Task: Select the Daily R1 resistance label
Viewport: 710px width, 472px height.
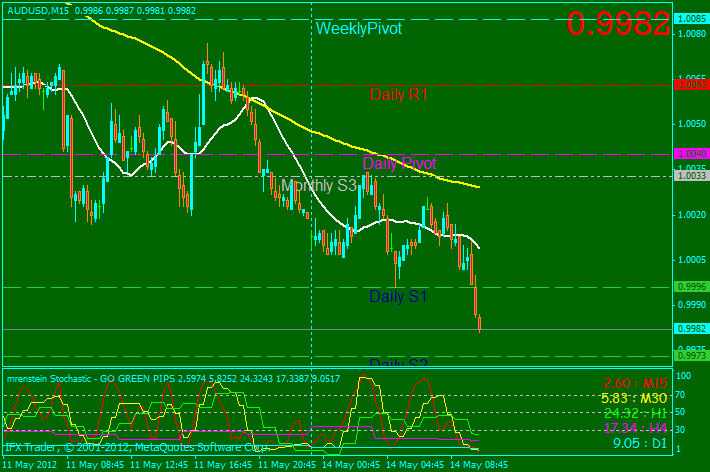Action: 398,94
